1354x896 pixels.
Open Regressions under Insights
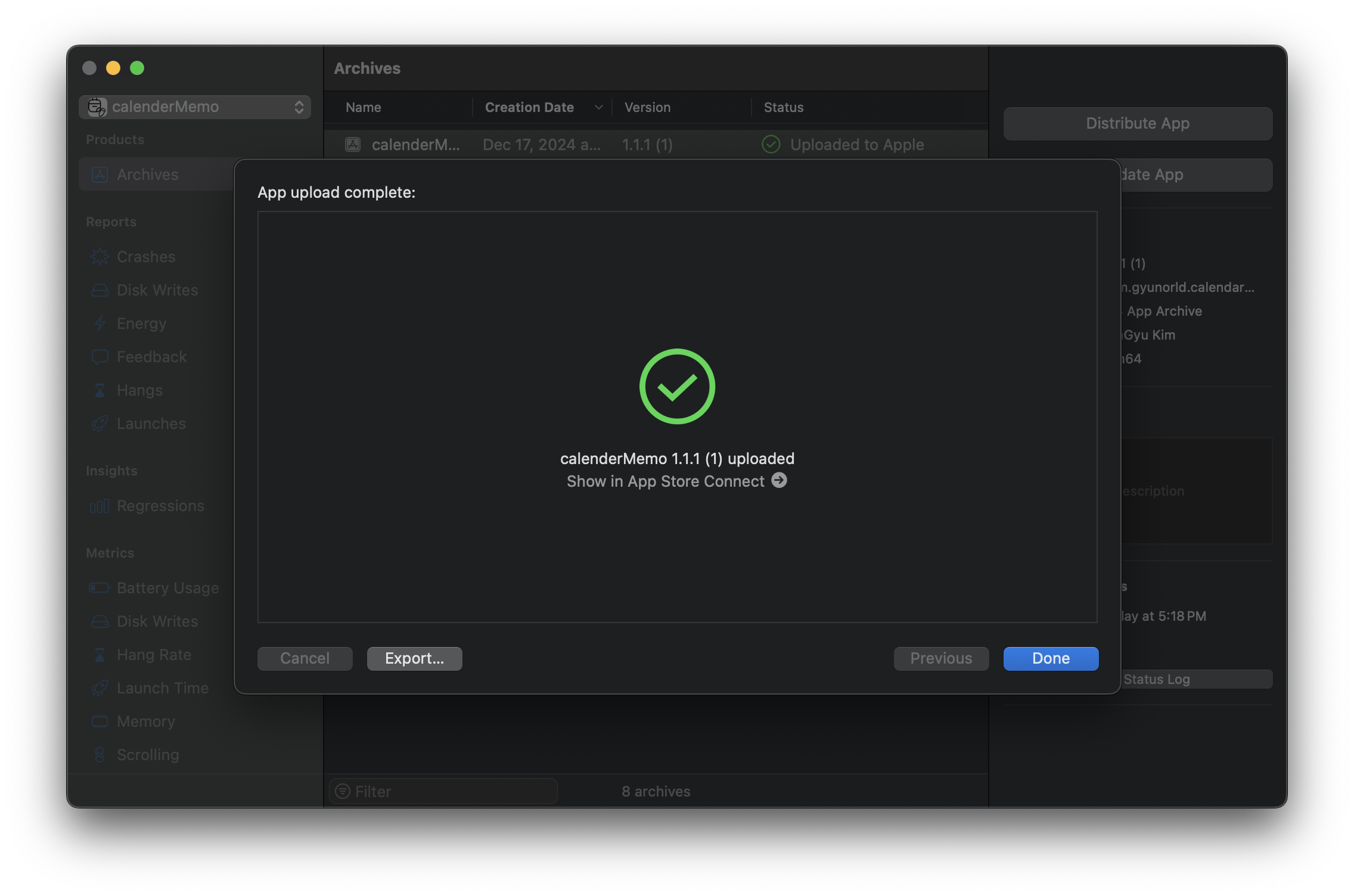point(160,506)
